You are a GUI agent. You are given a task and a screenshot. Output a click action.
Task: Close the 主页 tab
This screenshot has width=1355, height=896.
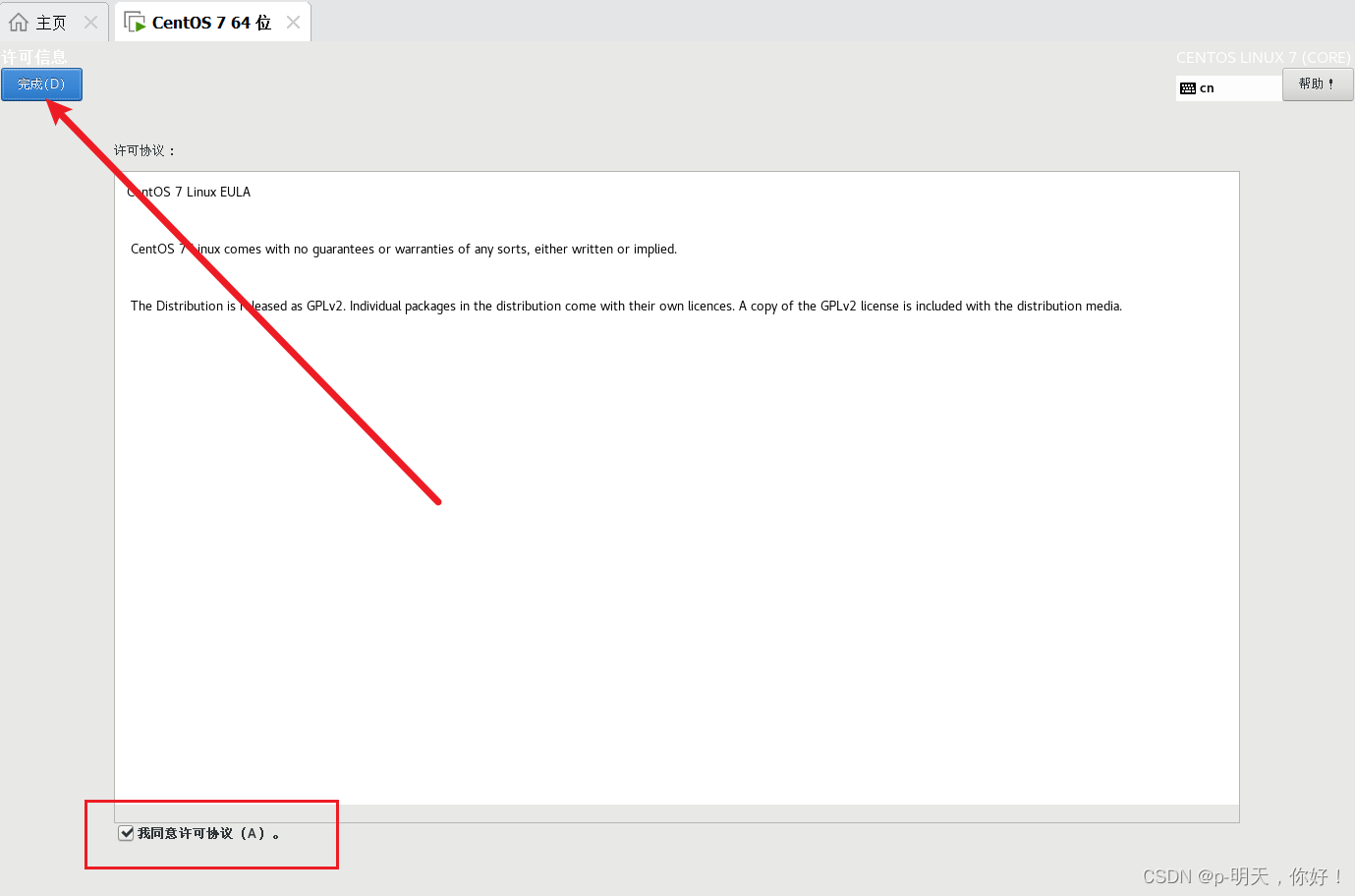point(90,22)
